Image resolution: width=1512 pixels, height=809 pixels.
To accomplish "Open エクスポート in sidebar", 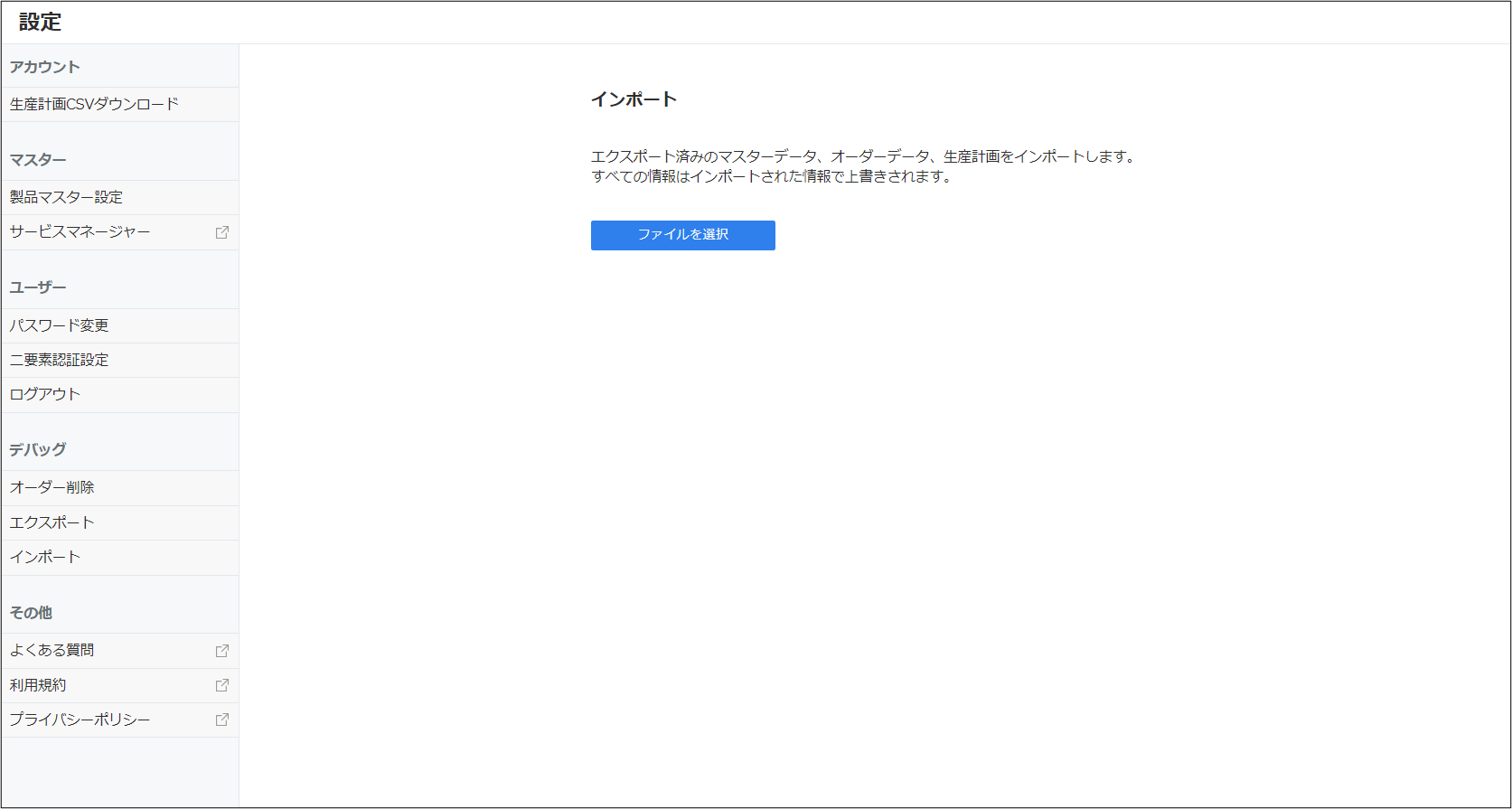I will click(120, 523).
